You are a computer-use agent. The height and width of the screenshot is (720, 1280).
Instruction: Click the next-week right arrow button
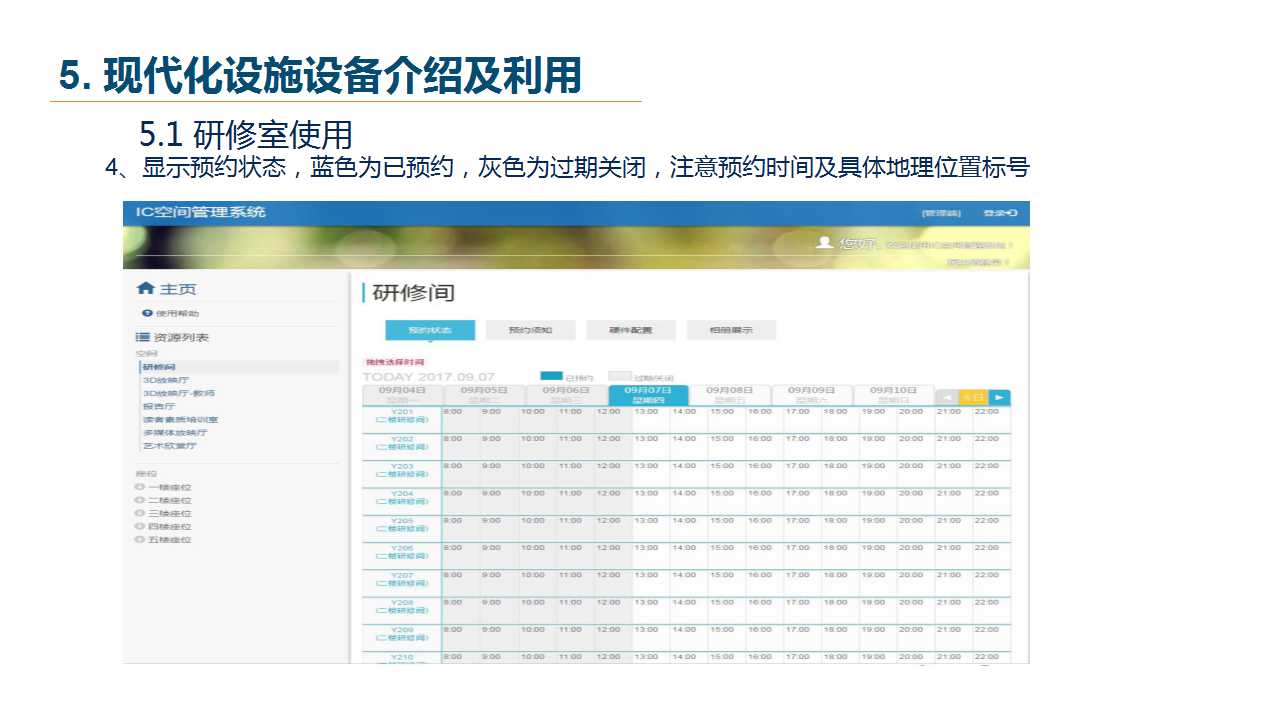(999, 397)
